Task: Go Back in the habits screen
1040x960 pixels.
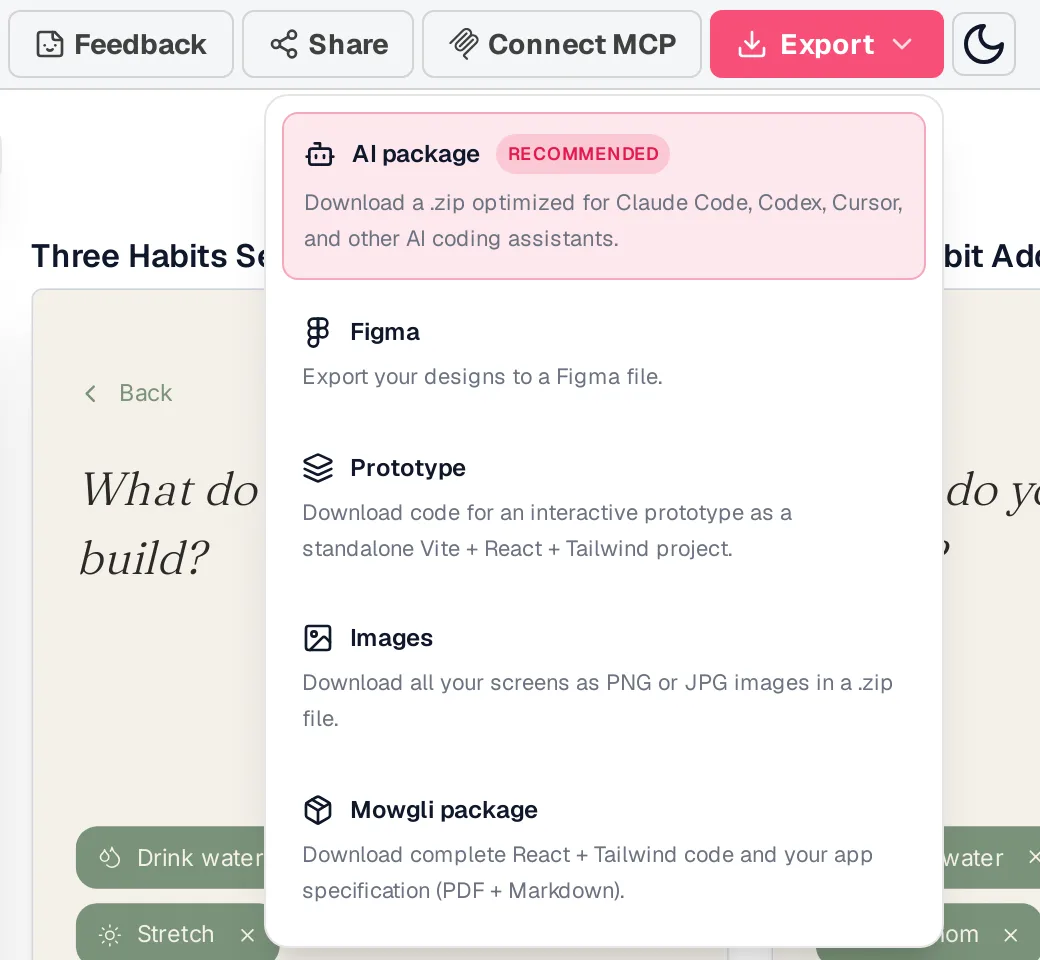Action: click(x=128, y=393)
